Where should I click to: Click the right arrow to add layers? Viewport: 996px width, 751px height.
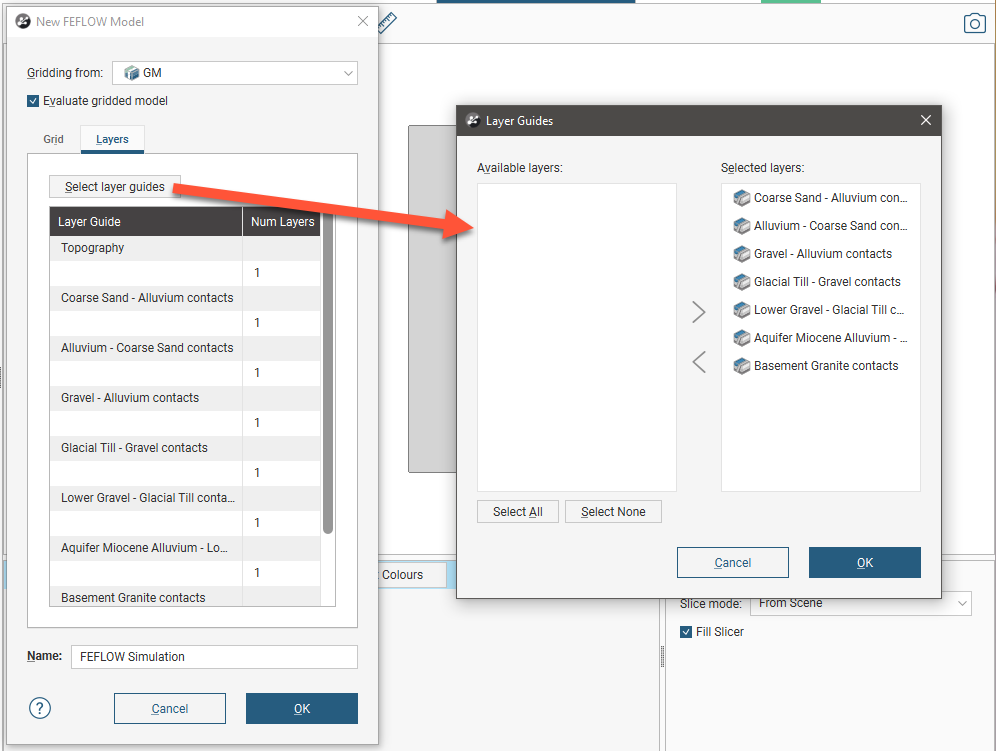[699, 313]
